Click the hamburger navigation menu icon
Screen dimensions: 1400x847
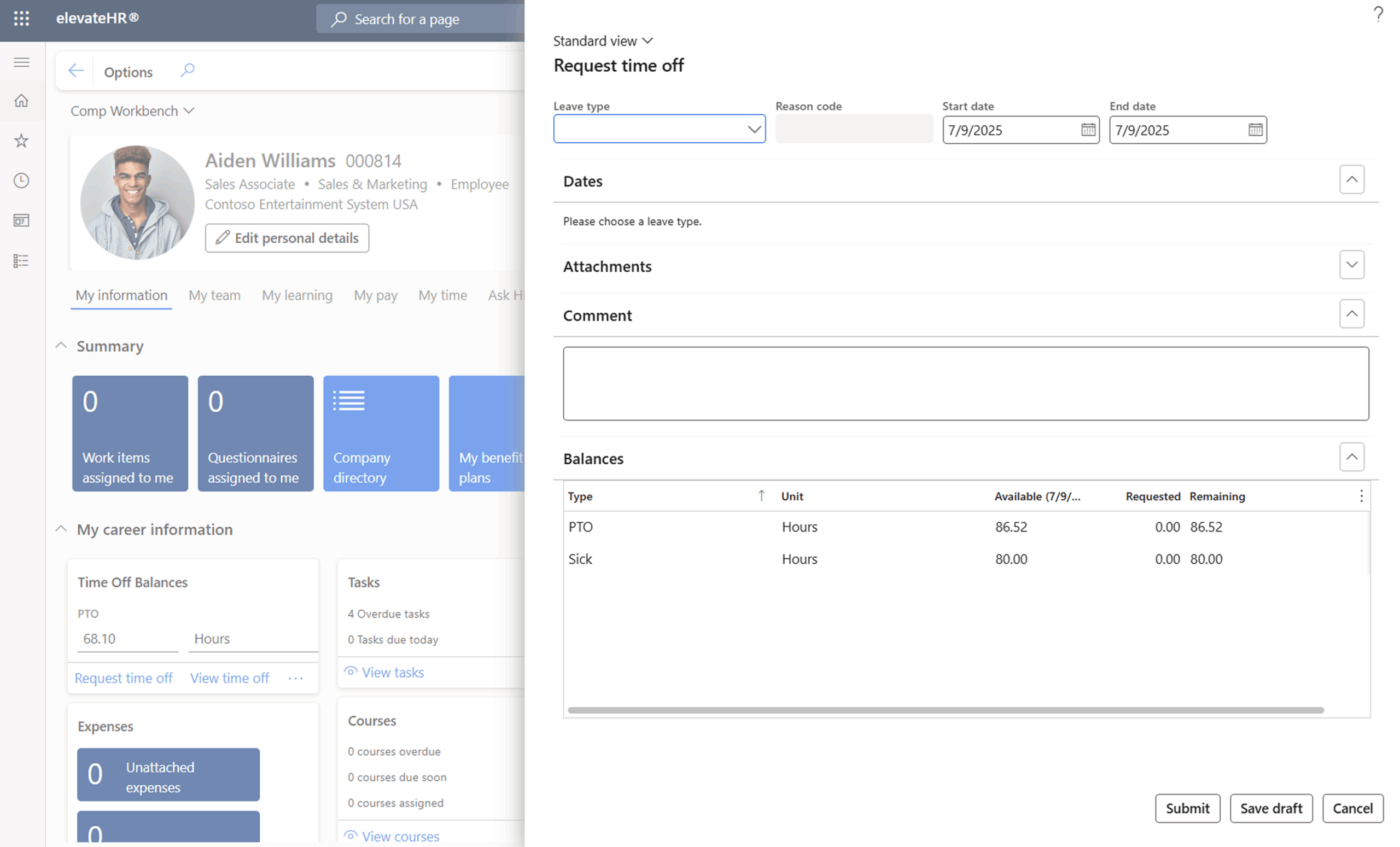click(21, 62)
